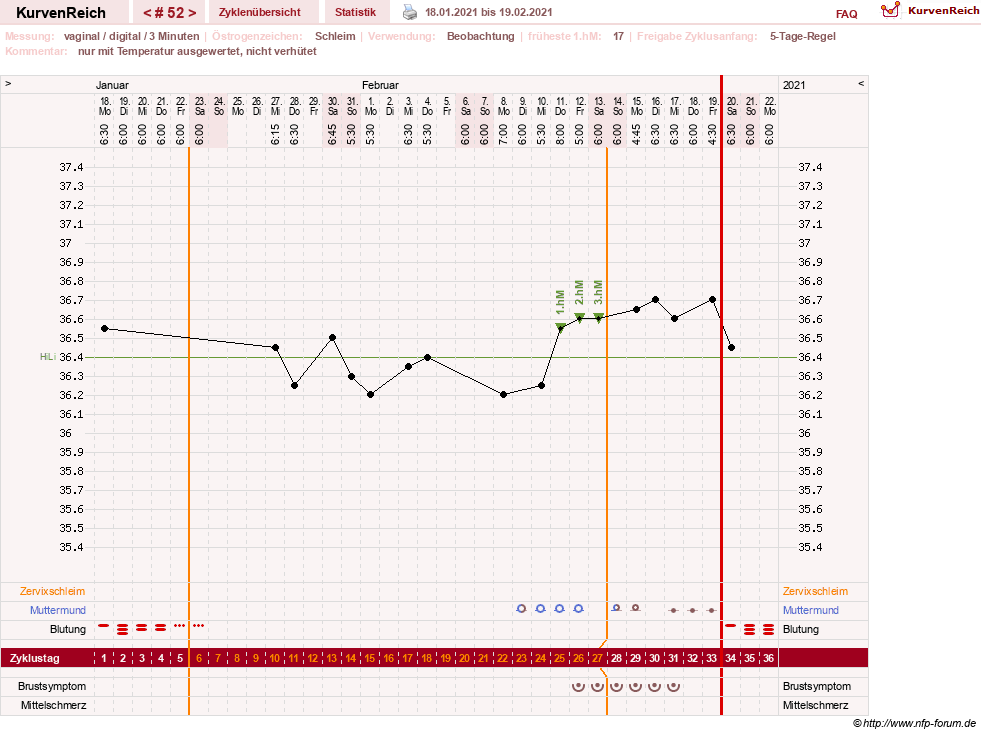Click the temperature point on January 30
Viewport: 981px width, 735px height.
click(333, 338)
